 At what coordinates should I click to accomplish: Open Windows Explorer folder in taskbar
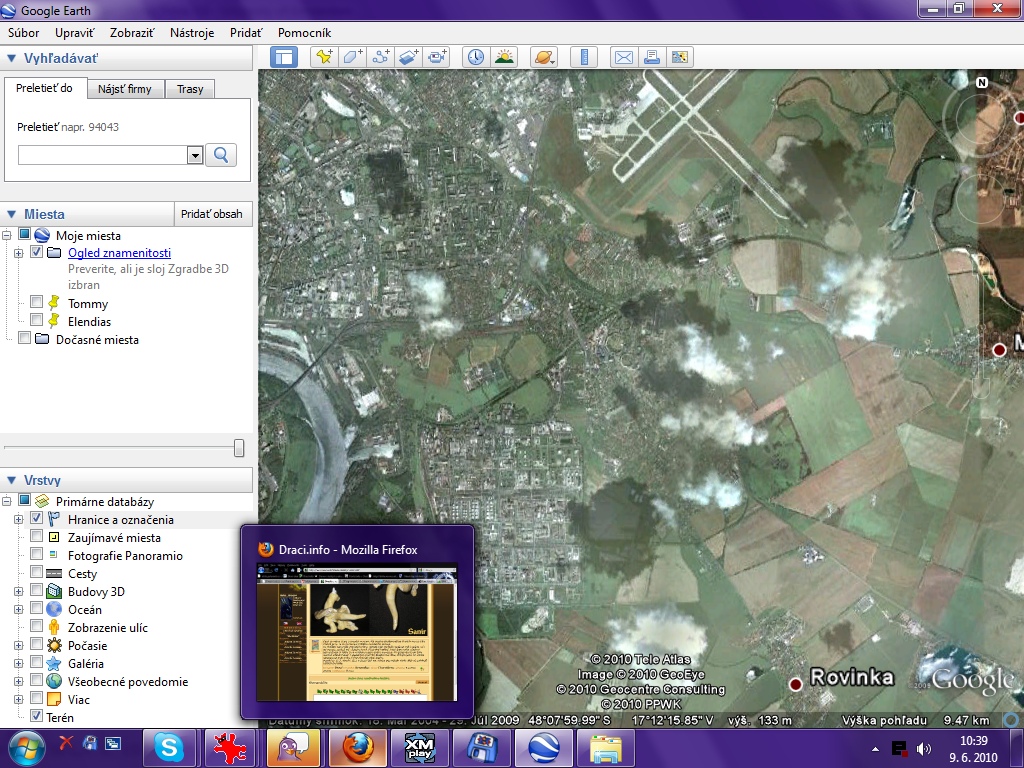(x=606, y=748)
